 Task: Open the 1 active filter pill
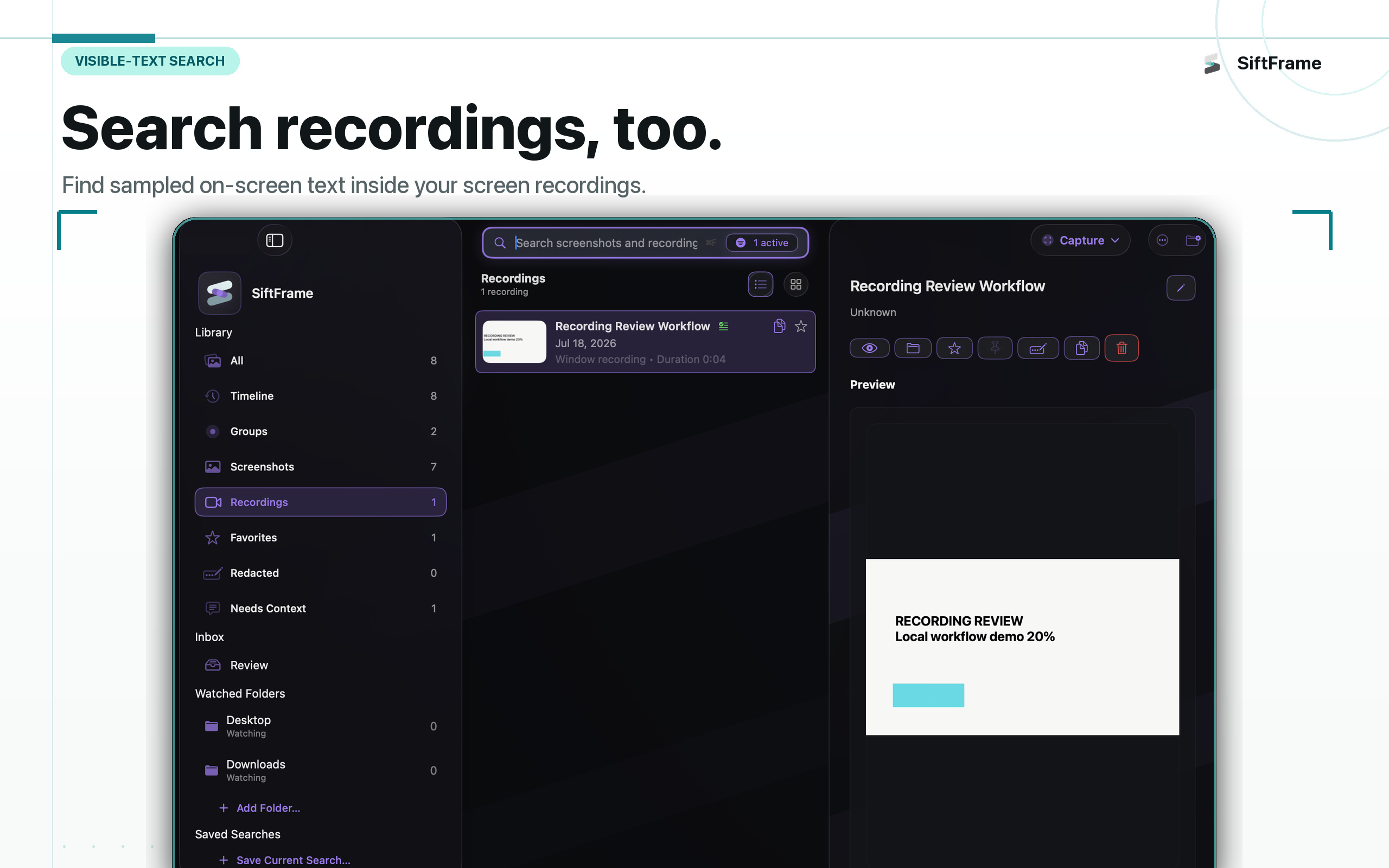[x=762, y=243]
